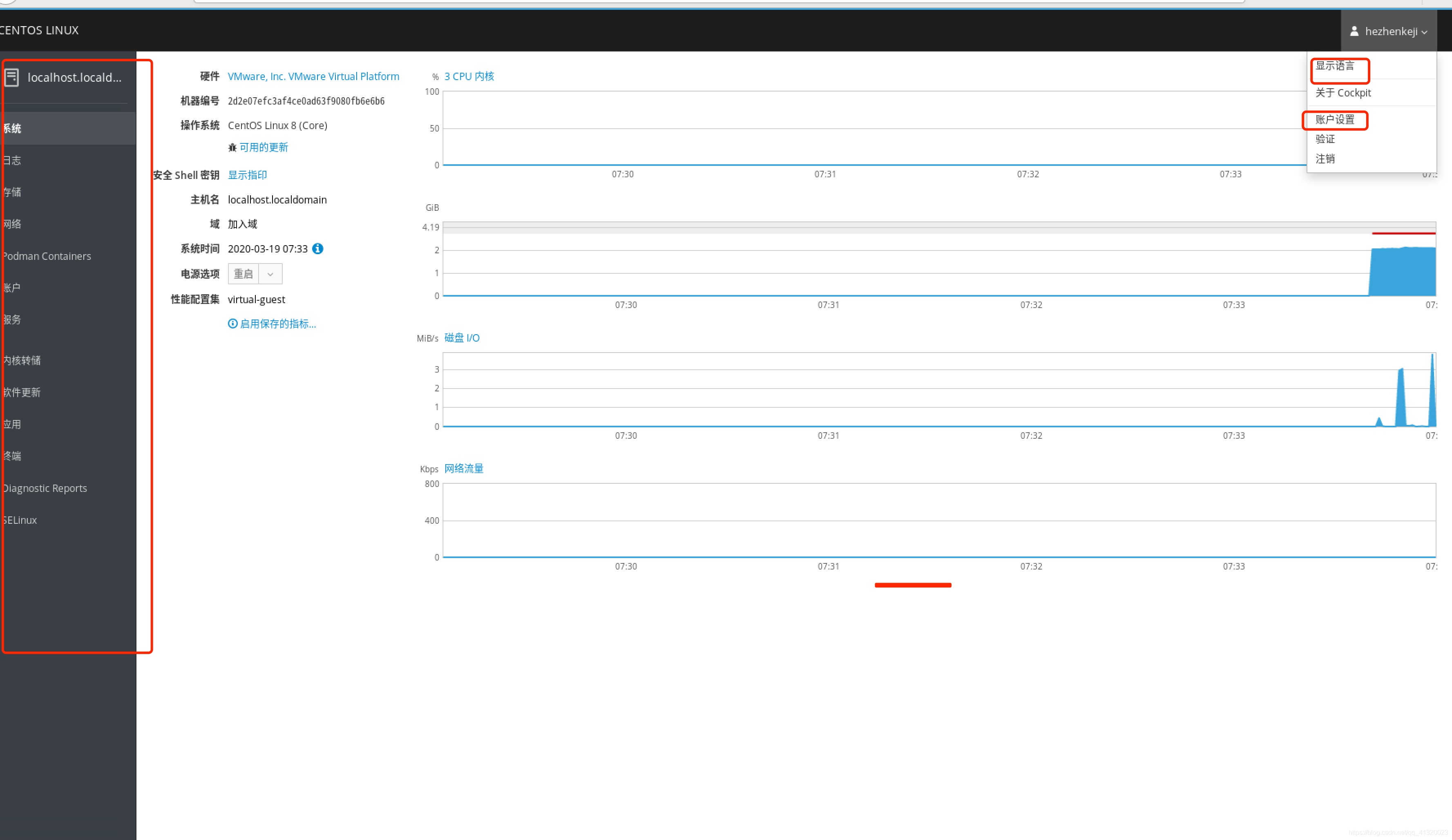Collapse the hezhenkeji user menu chevron
Screen dimensions: 1452x840
1424,32
